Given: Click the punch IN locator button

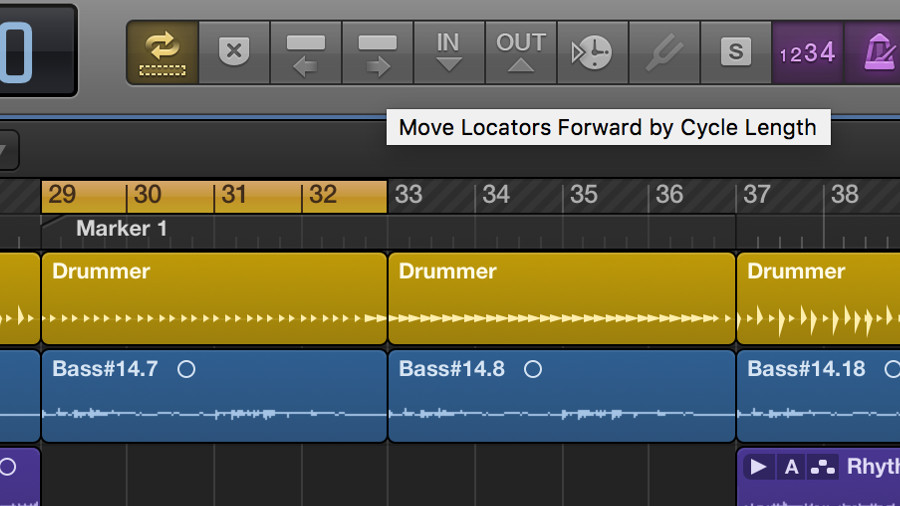Looking at the screenshot, I should coord(449,52).
